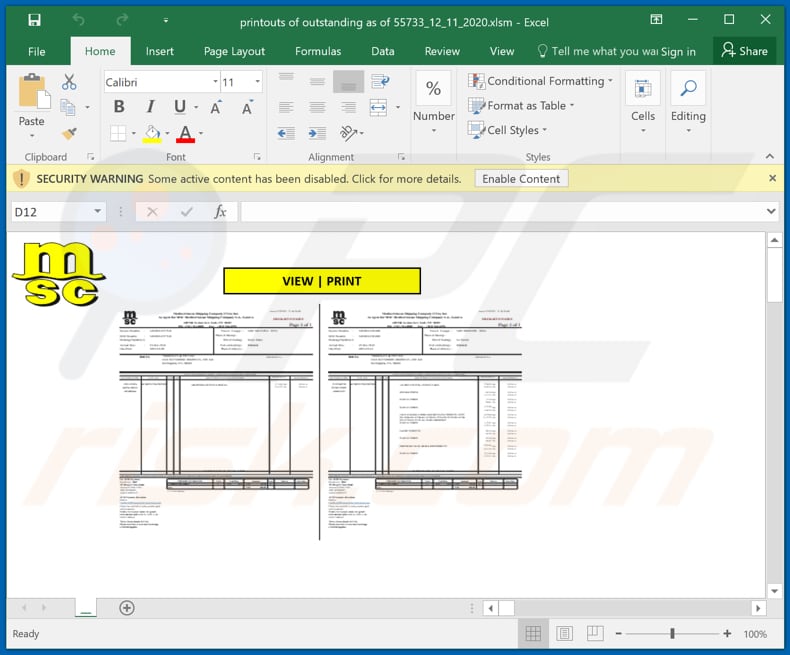The height and width of the screenshot is (655, 790).
Task: Apply the red Font Color
Action: tap(185, 134)
